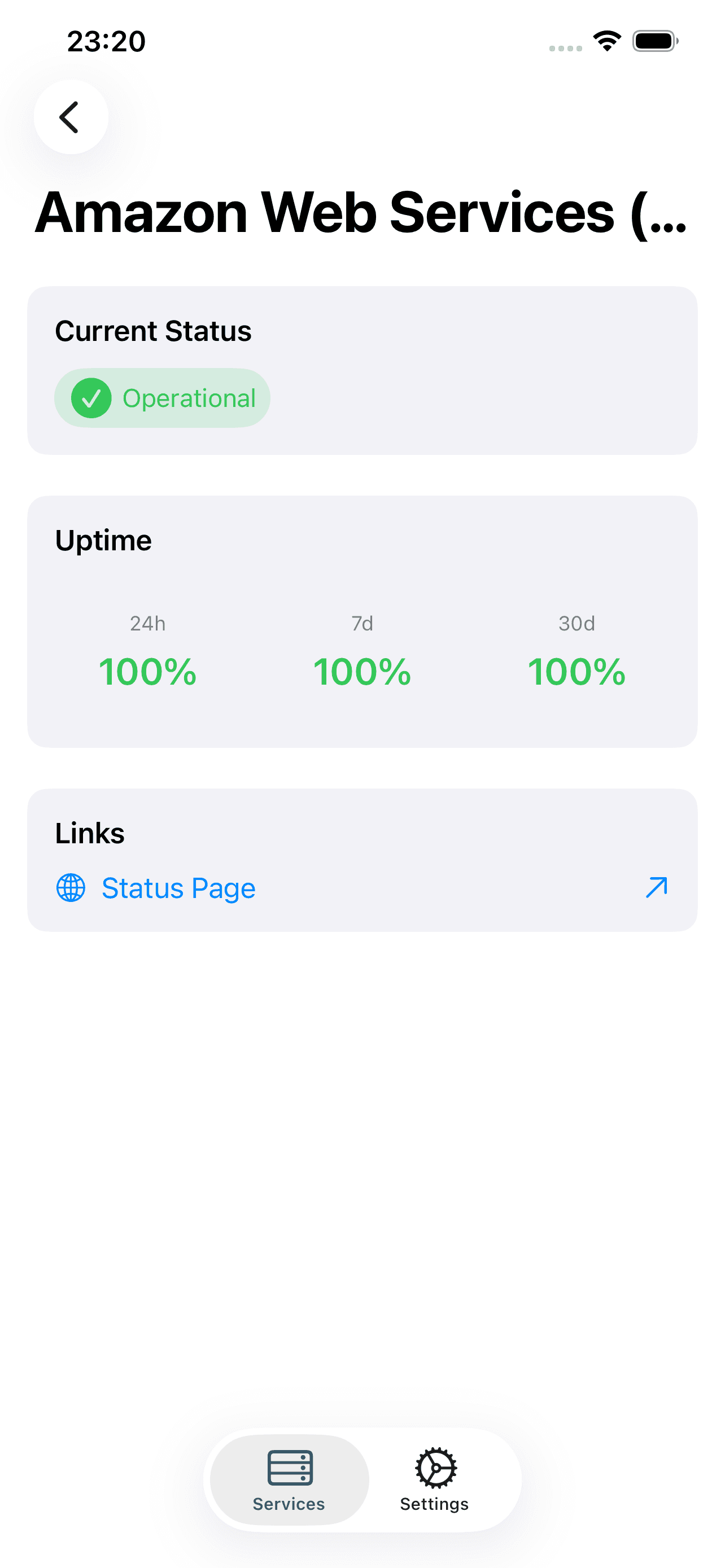The image size is (725, 1568).
Task: Click the external link arrow in Links card
Action: [655, 887]
